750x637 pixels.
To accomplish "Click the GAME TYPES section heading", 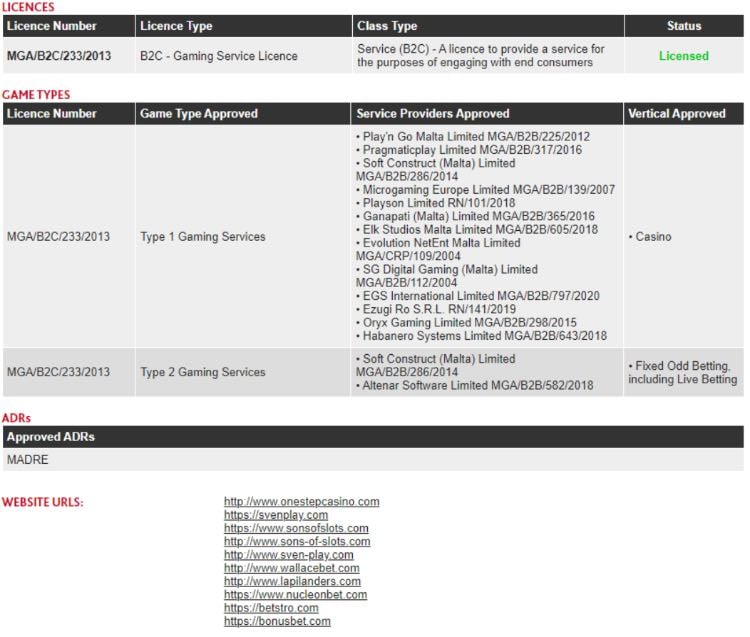I will (x=36, y=95).
